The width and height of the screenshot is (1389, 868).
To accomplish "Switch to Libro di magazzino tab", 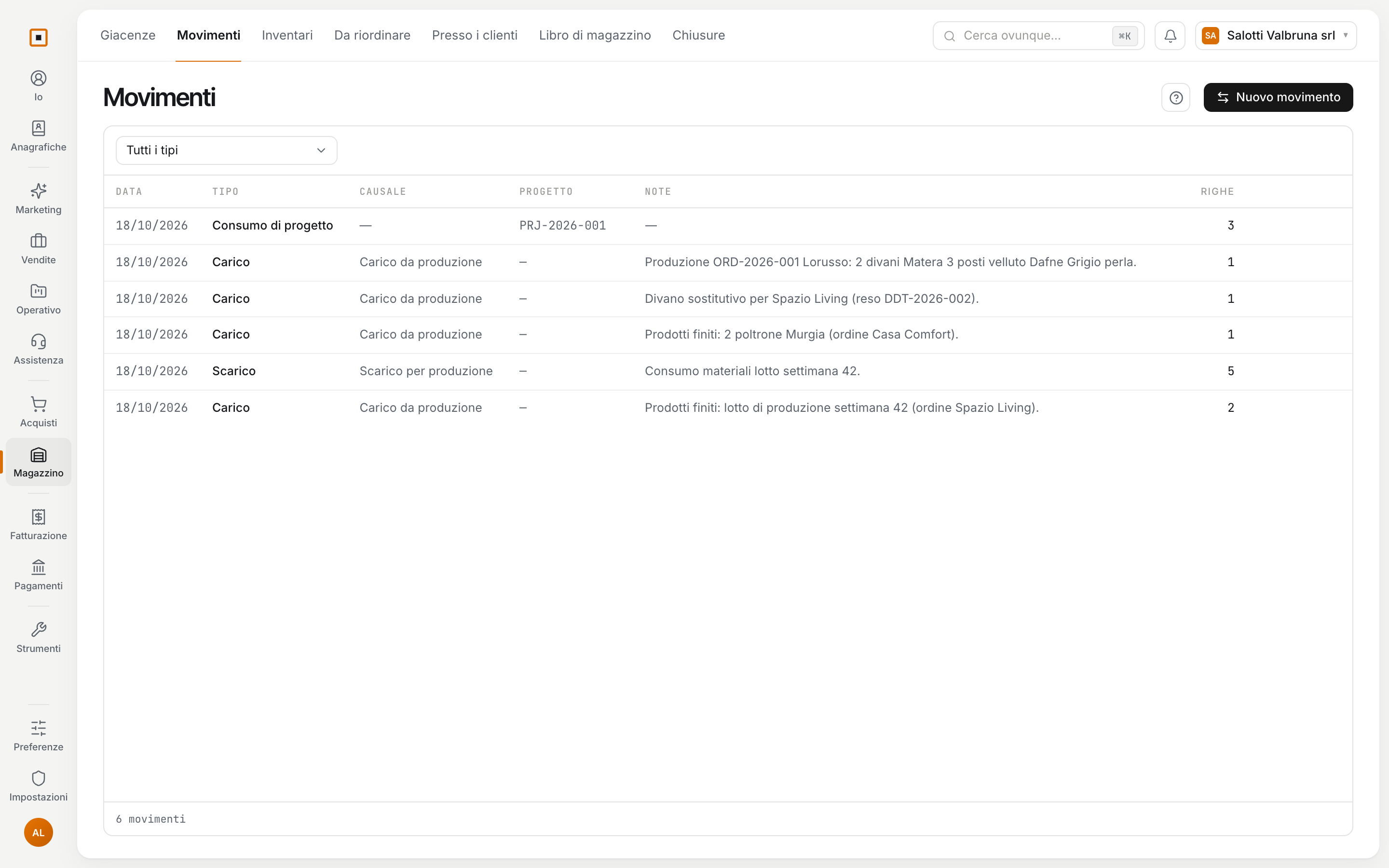I will pyautogui.click(x=595, y=35).
